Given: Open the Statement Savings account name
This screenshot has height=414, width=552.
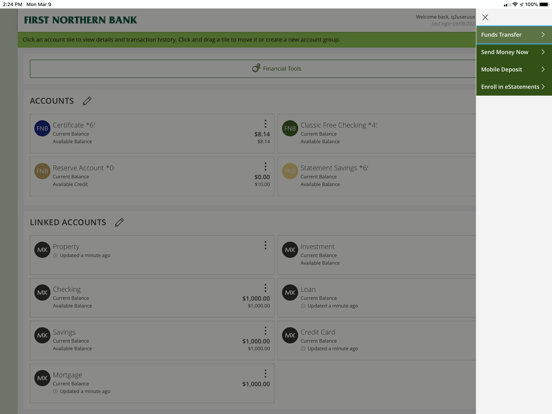Looking at the screenshot, I should pyautogui.click(x=334, y=168).
